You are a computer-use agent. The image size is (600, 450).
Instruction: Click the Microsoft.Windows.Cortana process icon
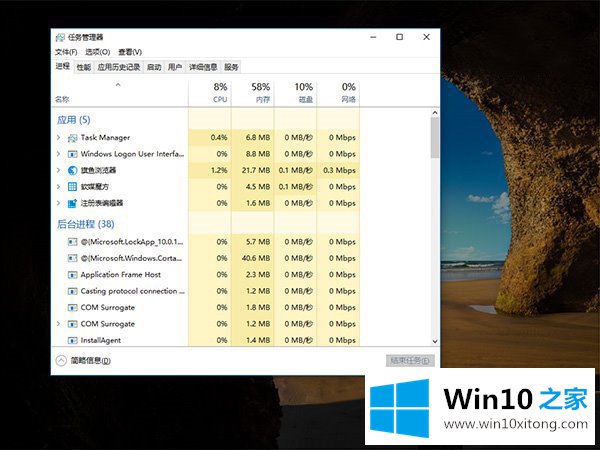point(72,258)
